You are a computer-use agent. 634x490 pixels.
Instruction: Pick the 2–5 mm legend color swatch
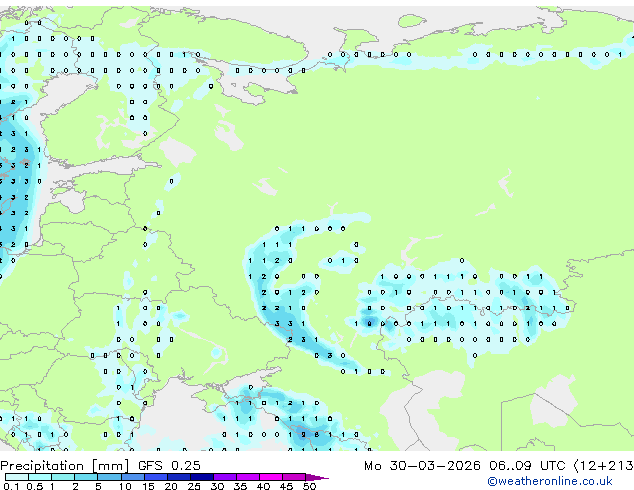(86, 477)
